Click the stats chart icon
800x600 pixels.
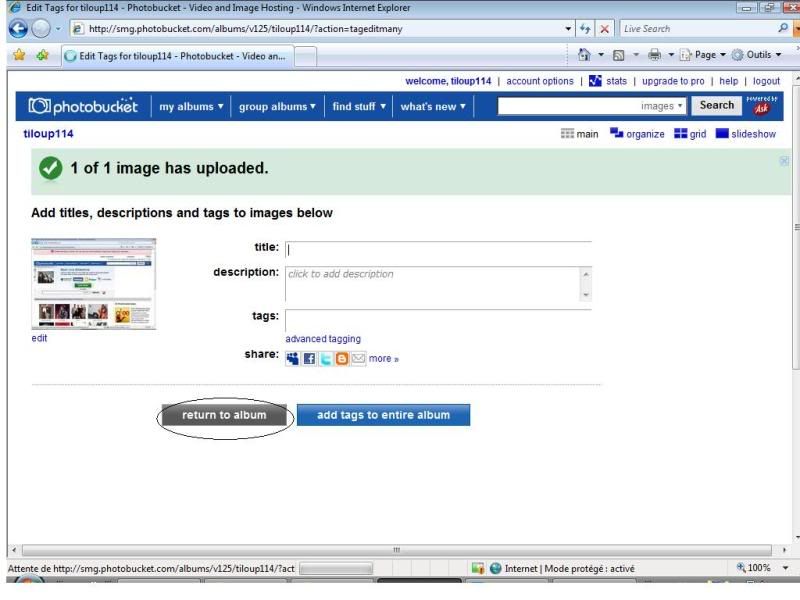595,81
